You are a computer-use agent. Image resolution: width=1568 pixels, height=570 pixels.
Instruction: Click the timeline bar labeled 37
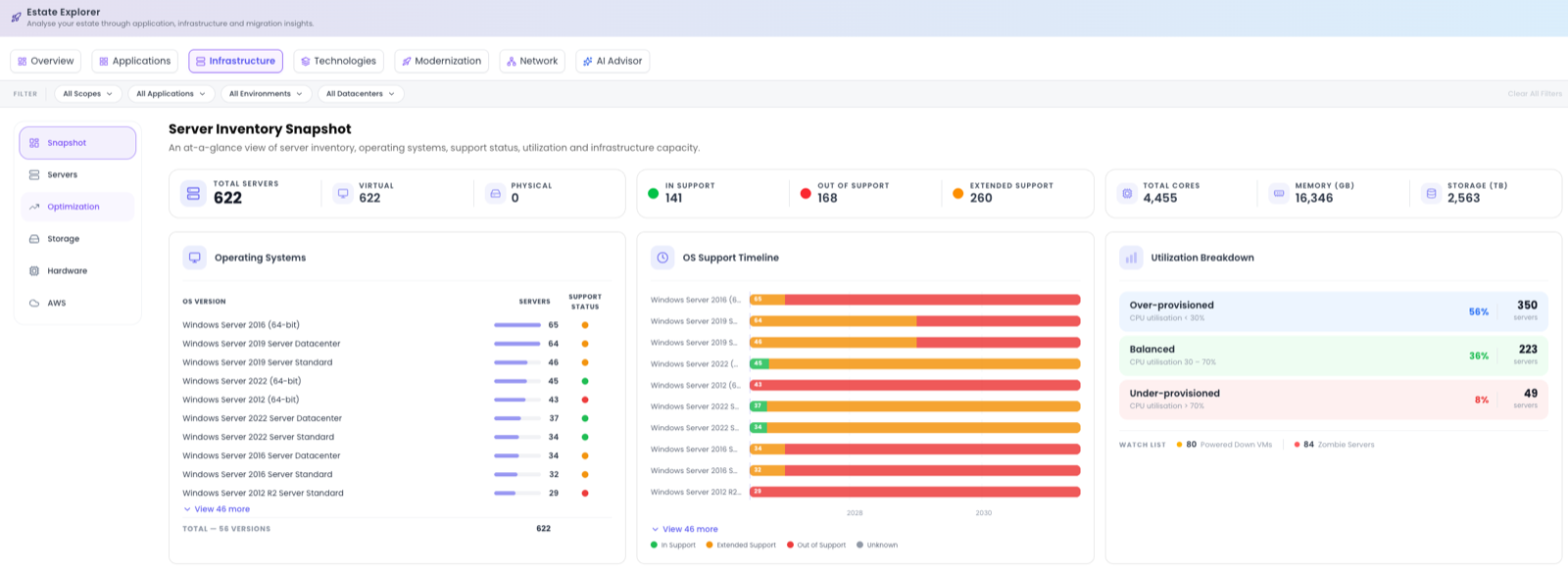pos(915,406)
